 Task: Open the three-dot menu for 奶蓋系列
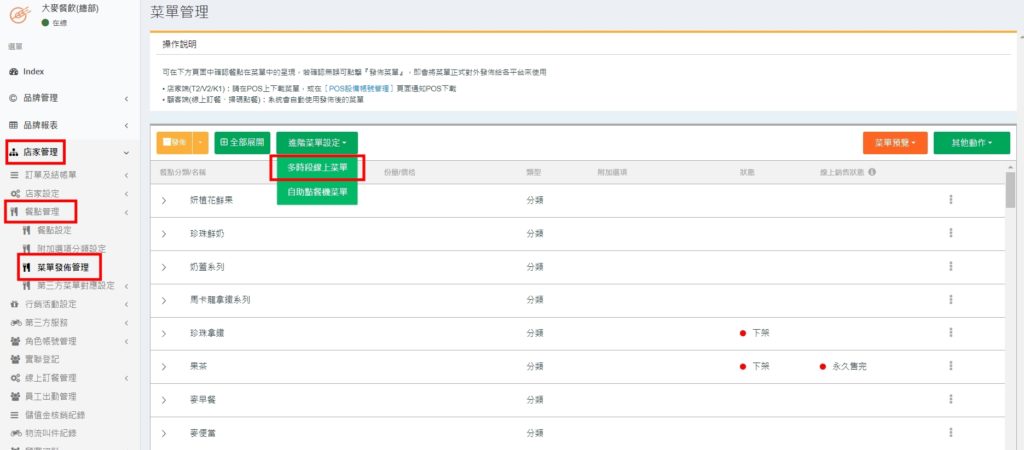click(950, 266)
